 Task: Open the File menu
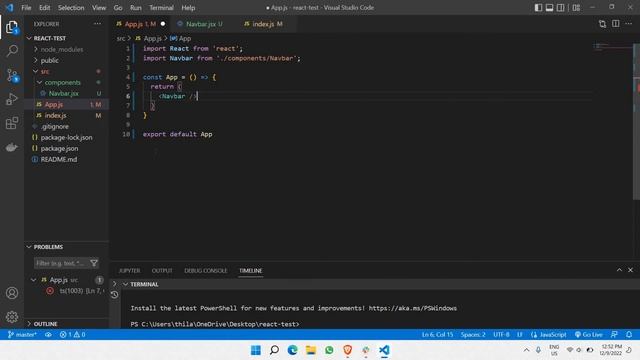coord(26,8)
